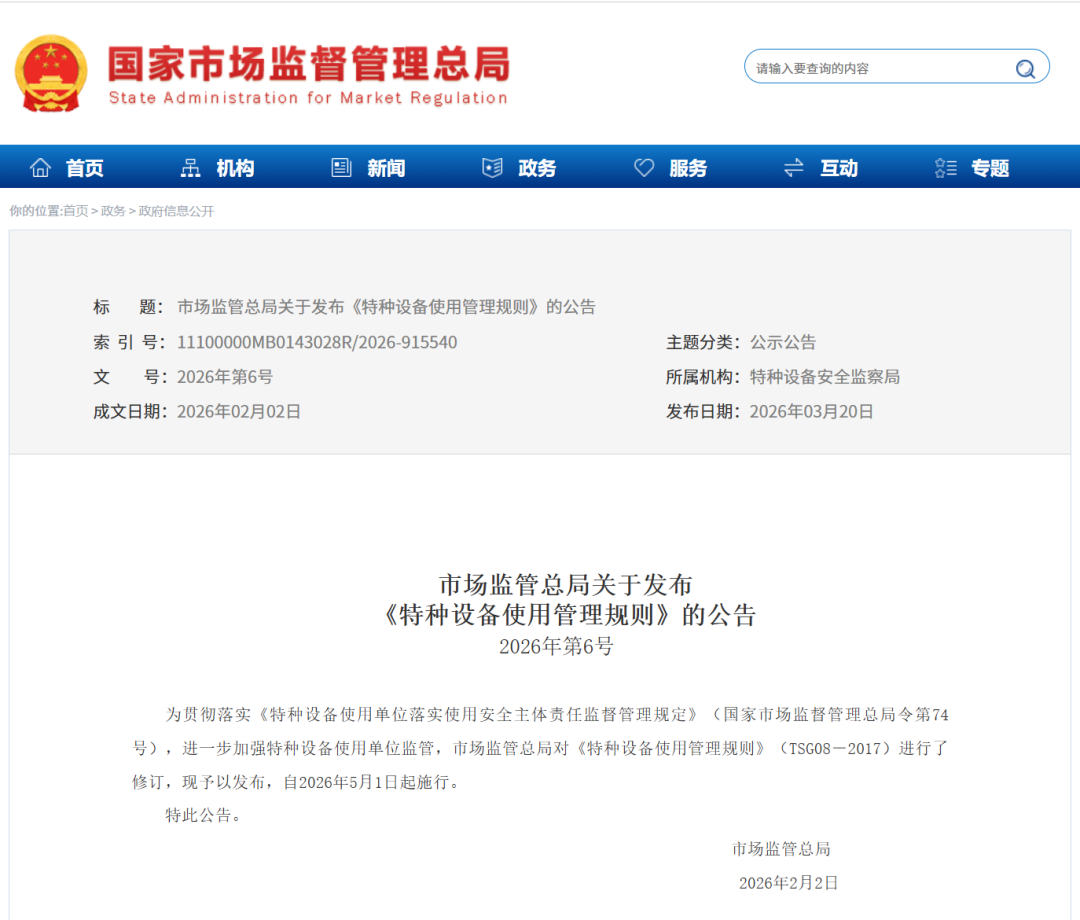Click the centered subtitle 2026年第6号

click(x=557, y=646)
